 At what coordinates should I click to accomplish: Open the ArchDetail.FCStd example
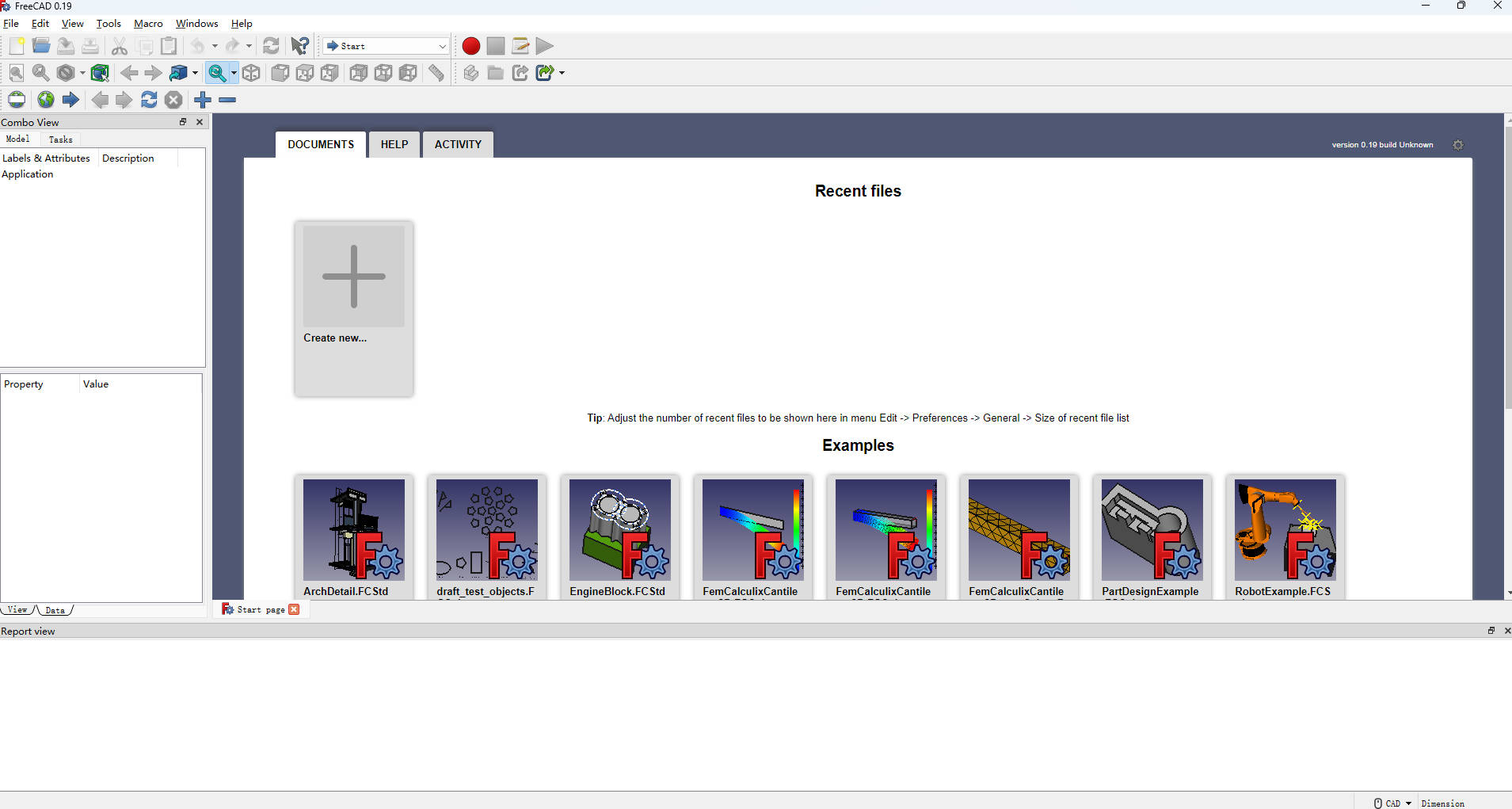click(x=354, y=536)
